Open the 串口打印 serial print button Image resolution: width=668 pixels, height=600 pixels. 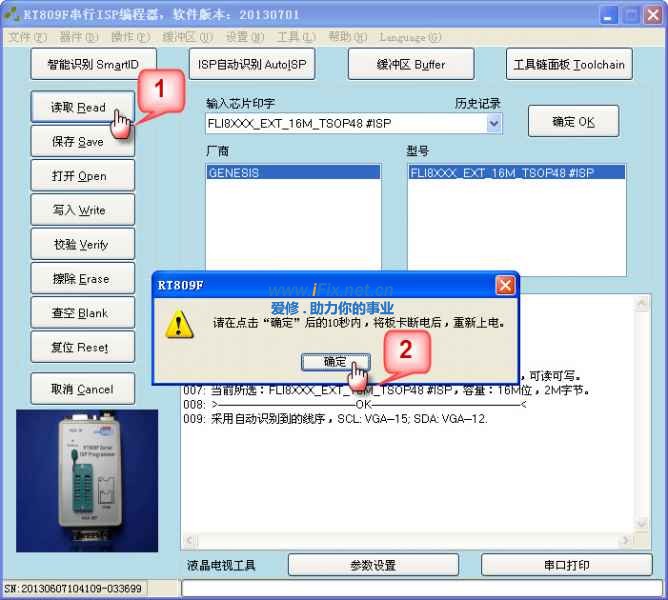click(x=568, y=565)
